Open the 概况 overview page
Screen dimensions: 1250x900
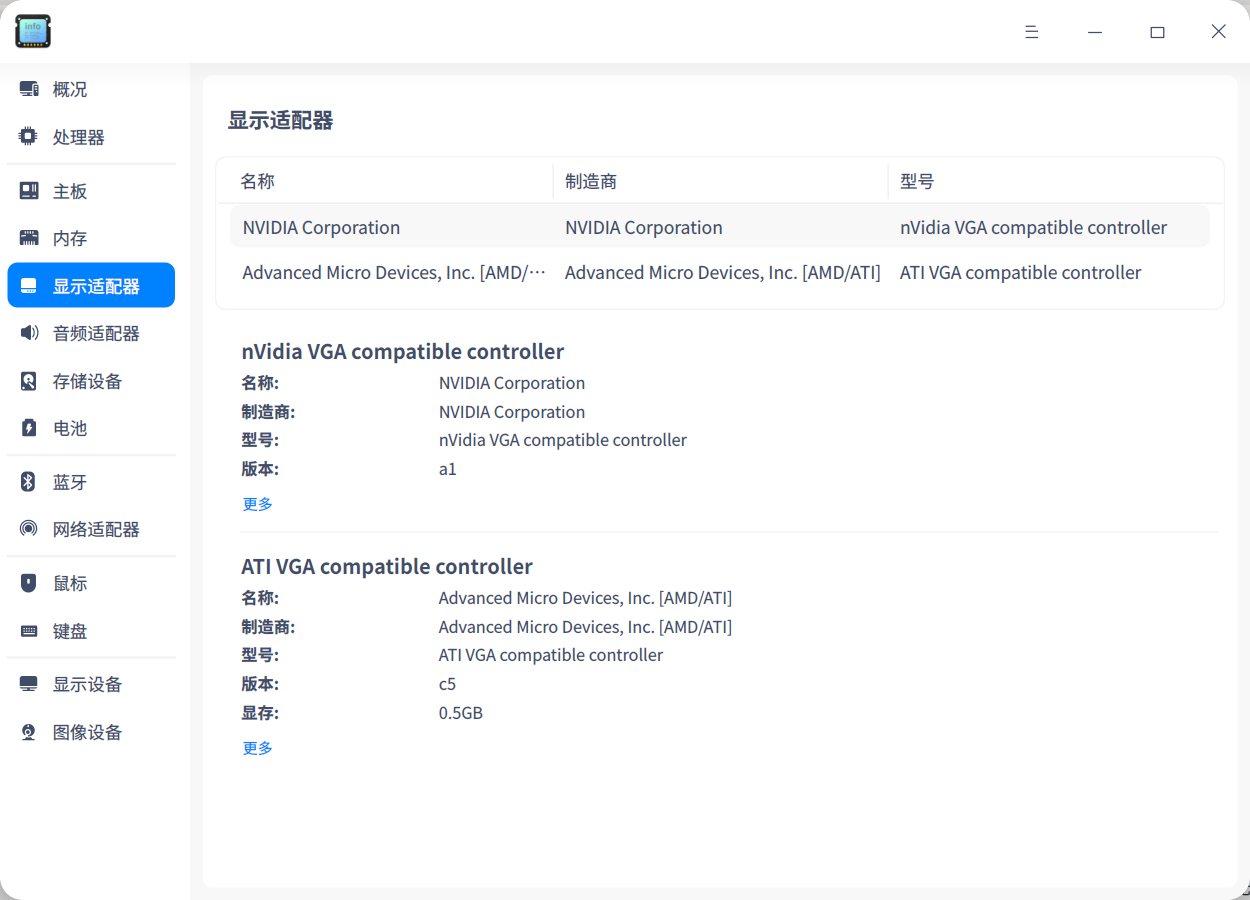coord(70,89)
